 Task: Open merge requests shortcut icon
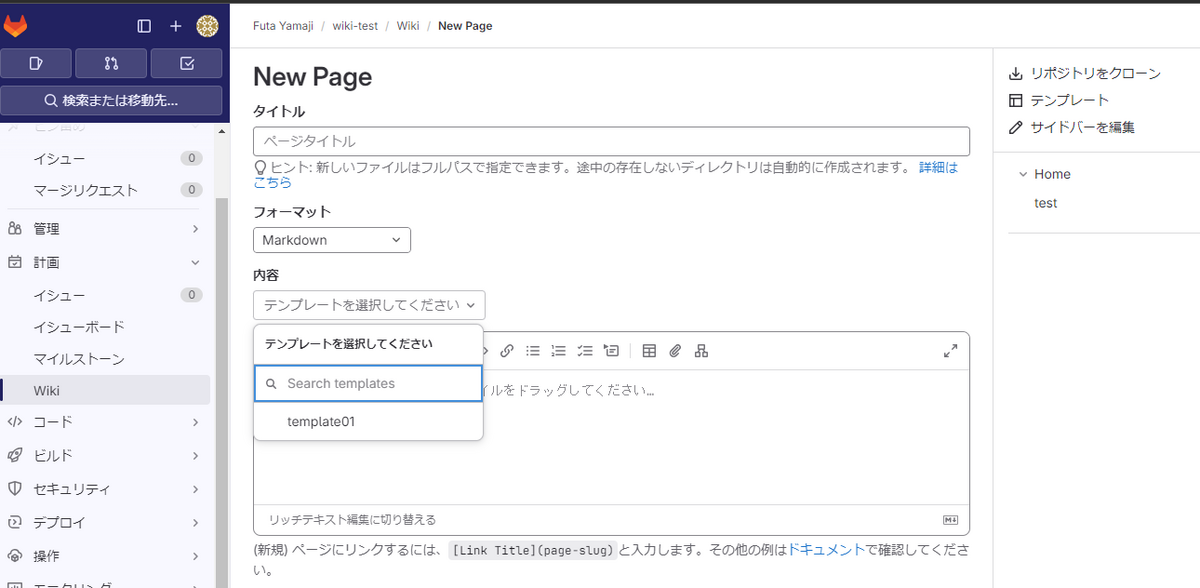point(111,63)
